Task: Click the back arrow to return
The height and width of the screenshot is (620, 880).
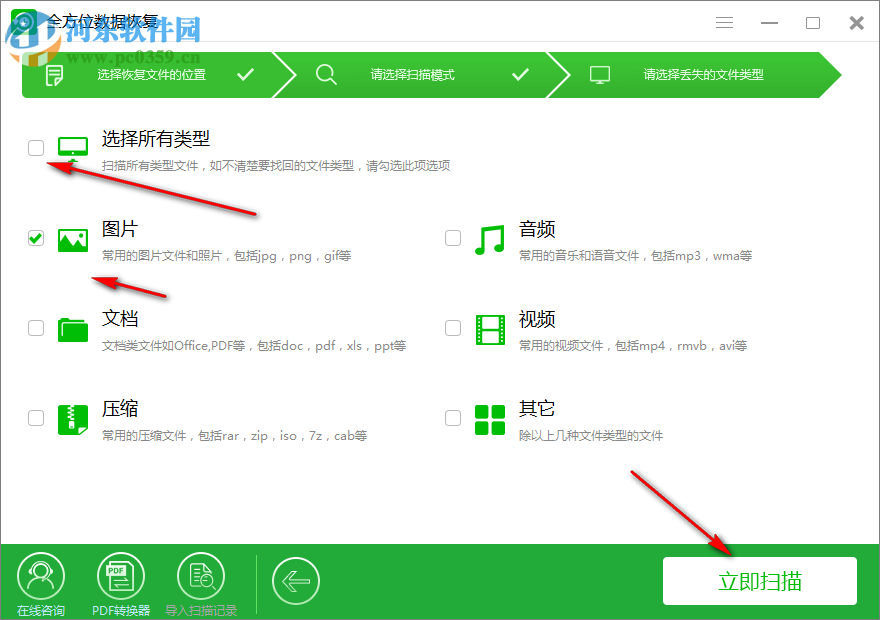Action: click(296, 580)
